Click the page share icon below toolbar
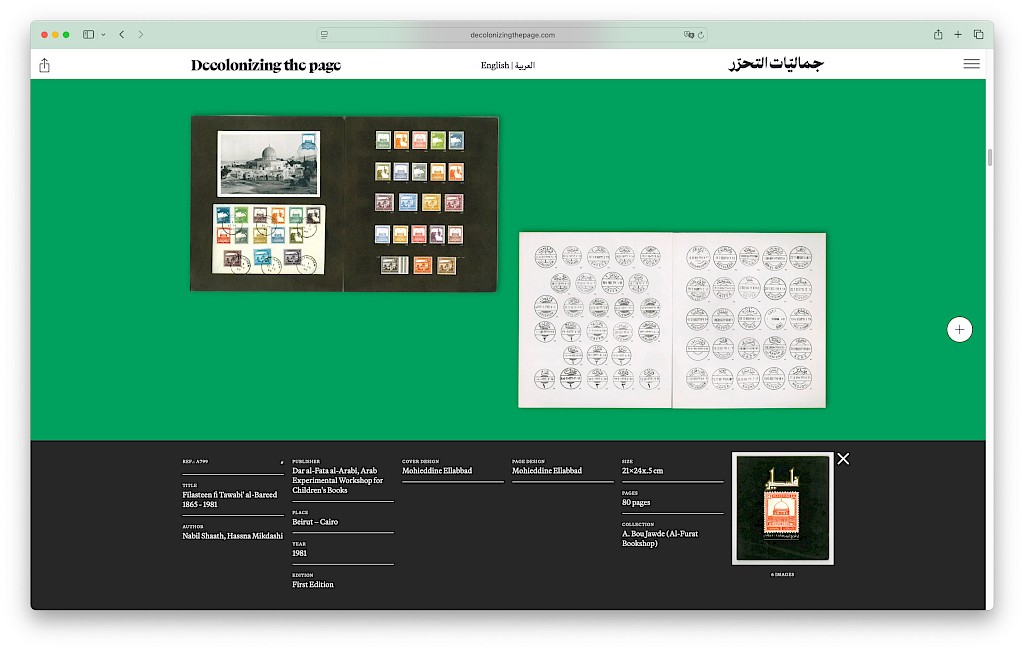The width and height of the screenshot is (1024, 650). coord(44,65)
